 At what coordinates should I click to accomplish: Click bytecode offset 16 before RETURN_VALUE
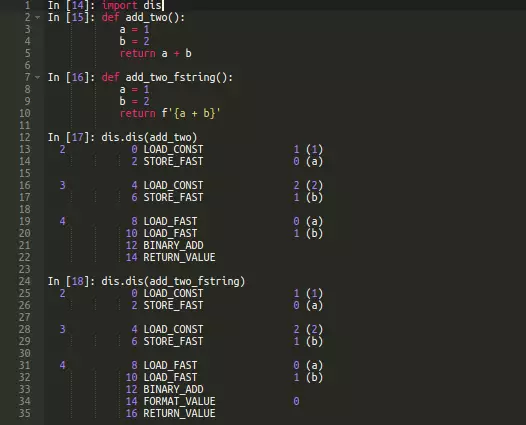tap(132, 413)
